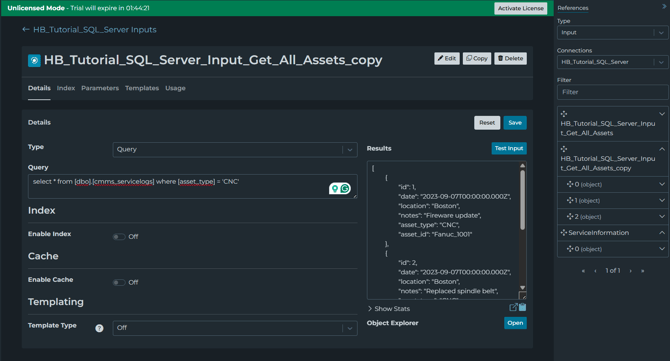Viewport: 670px width, 361px height.
Task: Open the Object Explorer
Action: coord(515,323)
